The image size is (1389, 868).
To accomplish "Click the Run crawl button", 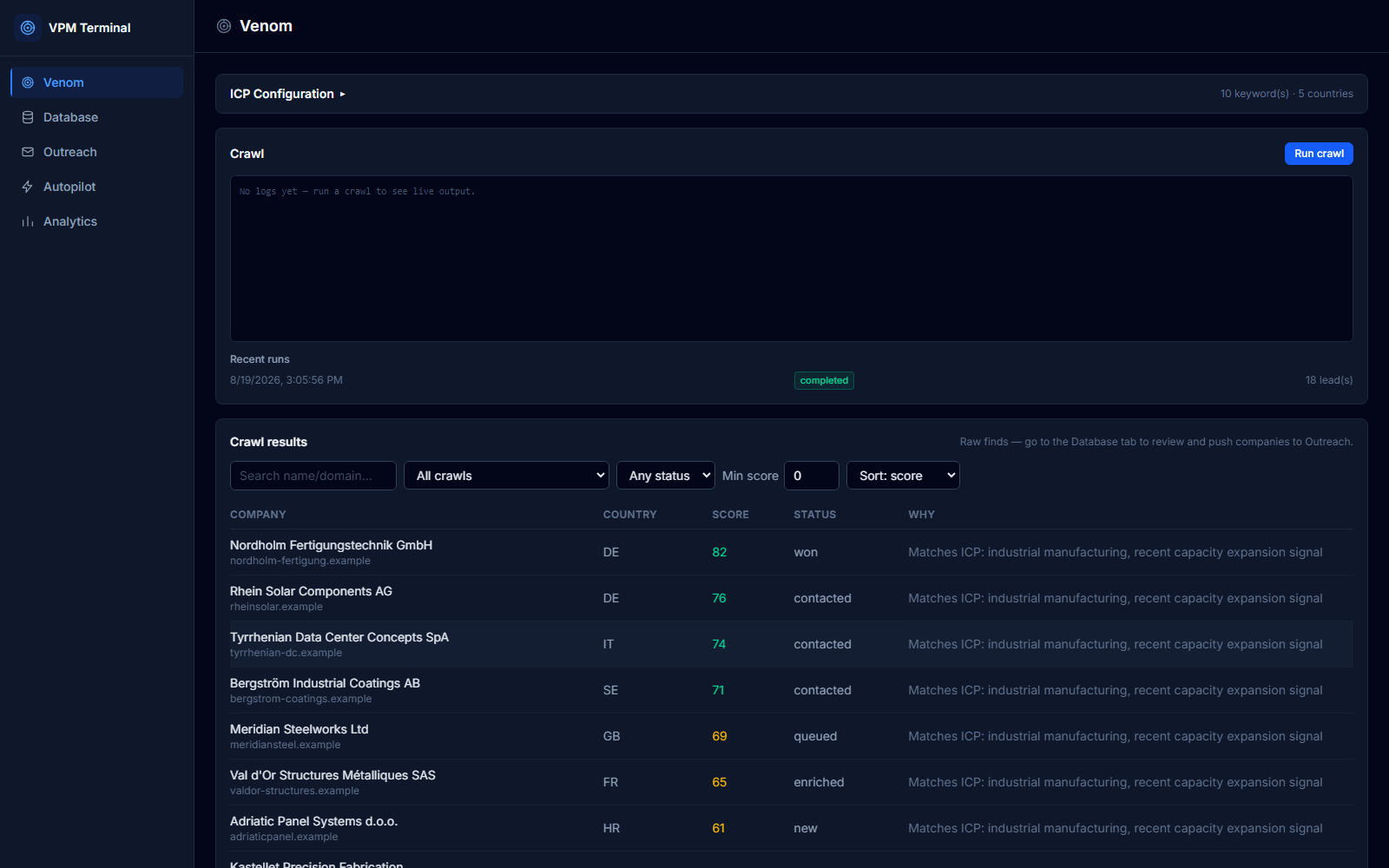I will tap(1319, 154).
